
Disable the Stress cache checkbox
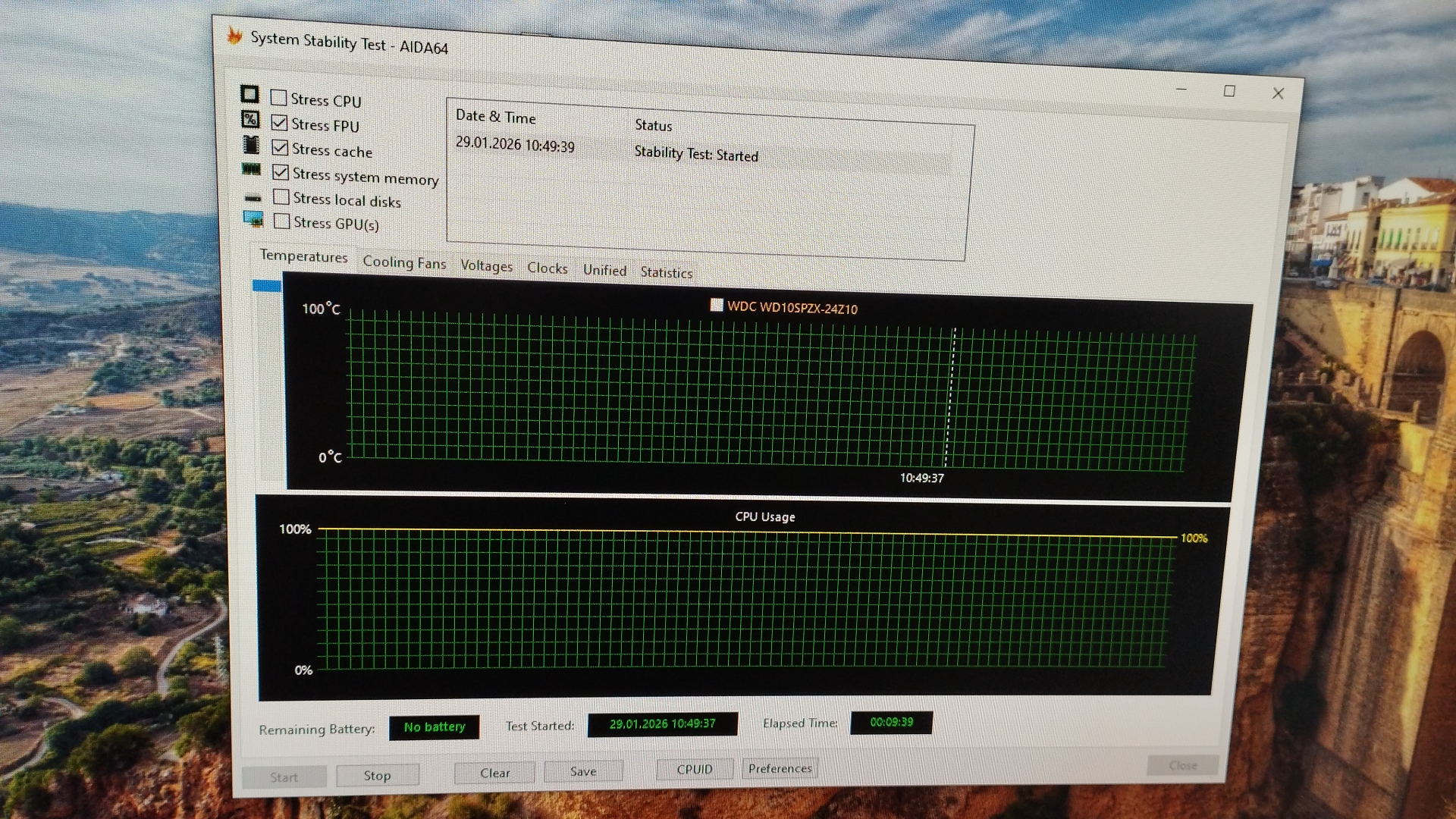point(280,148)
